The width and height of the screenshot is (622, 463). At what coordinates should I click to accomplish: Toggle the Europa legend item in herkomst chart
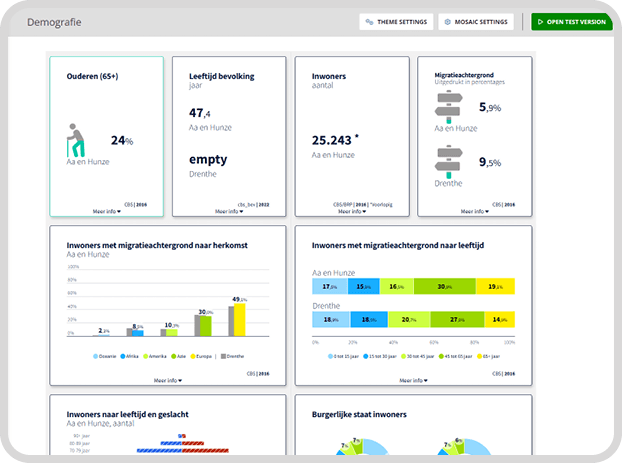pyautogui.click(x=204, y=356)
